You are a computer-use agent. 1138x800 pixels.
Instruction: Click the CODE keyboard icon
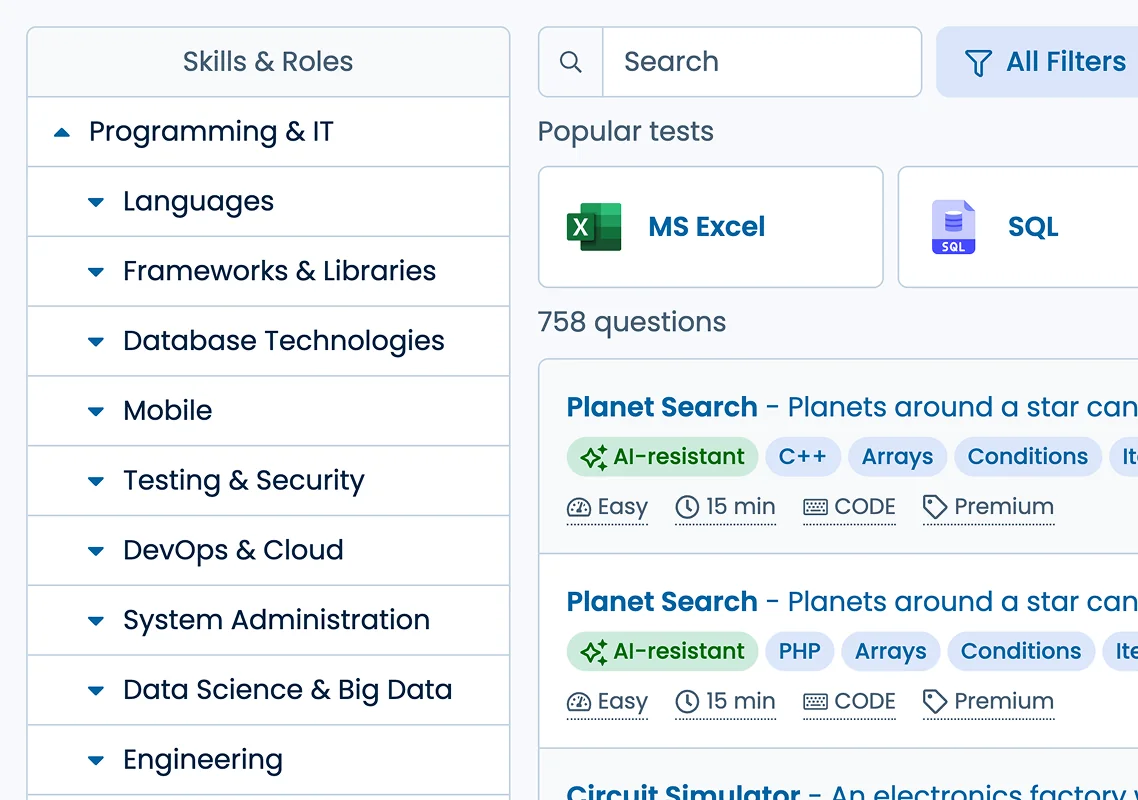click(815, 506)
